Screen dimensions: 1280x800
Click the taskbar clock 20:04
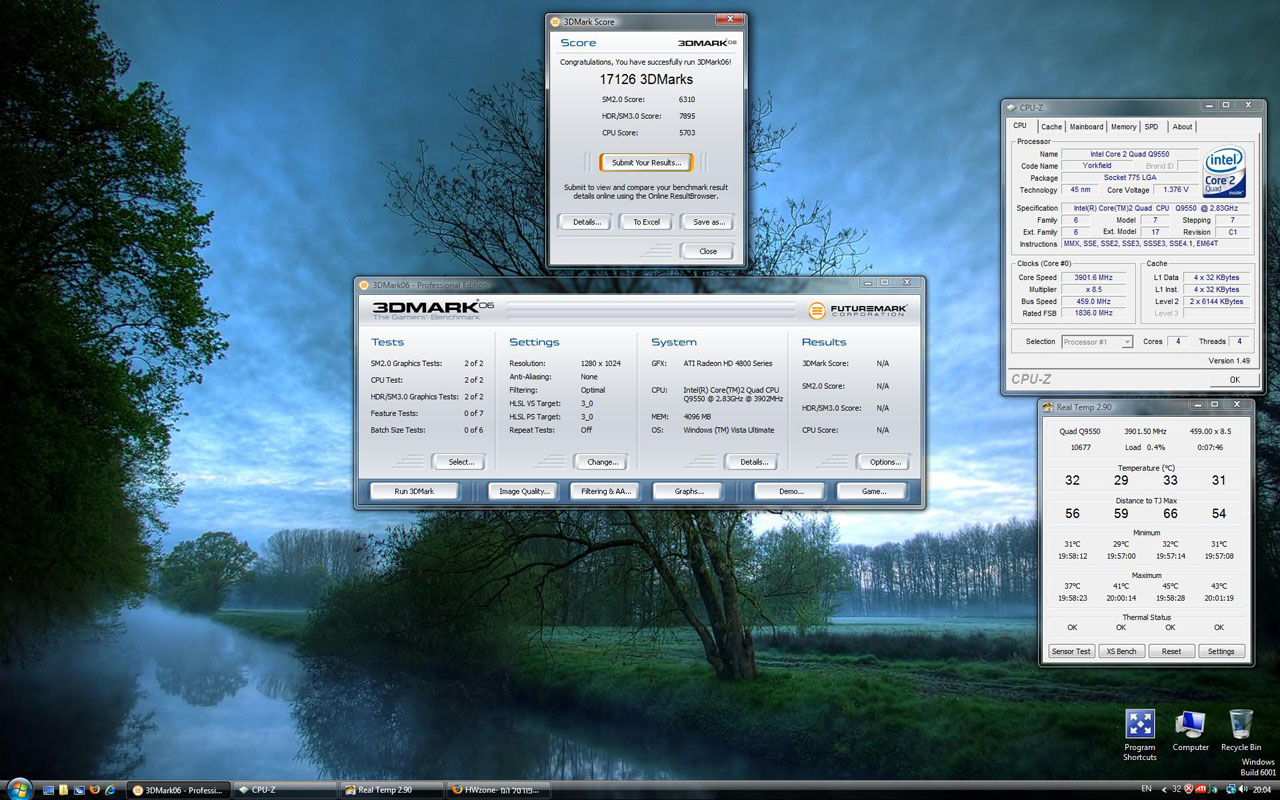[1262, 789]
